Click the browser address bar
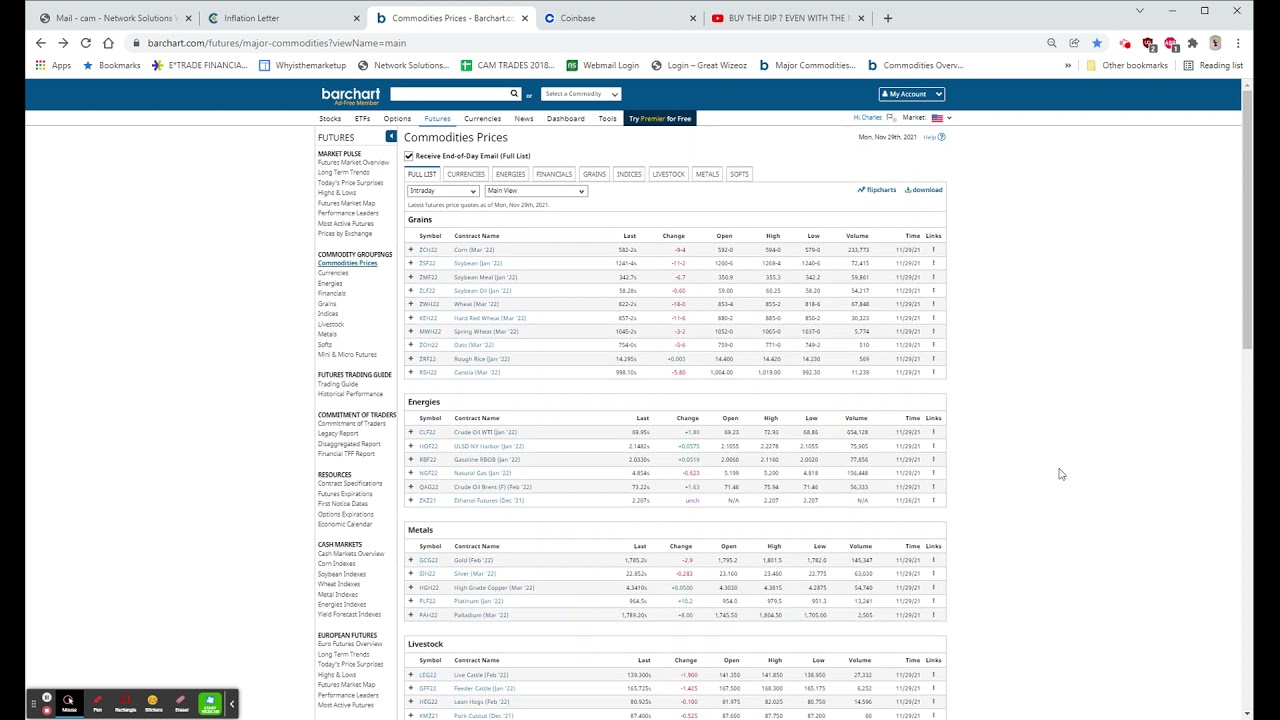This screenshot has height=720, width=1280. [x=590, y=43]
